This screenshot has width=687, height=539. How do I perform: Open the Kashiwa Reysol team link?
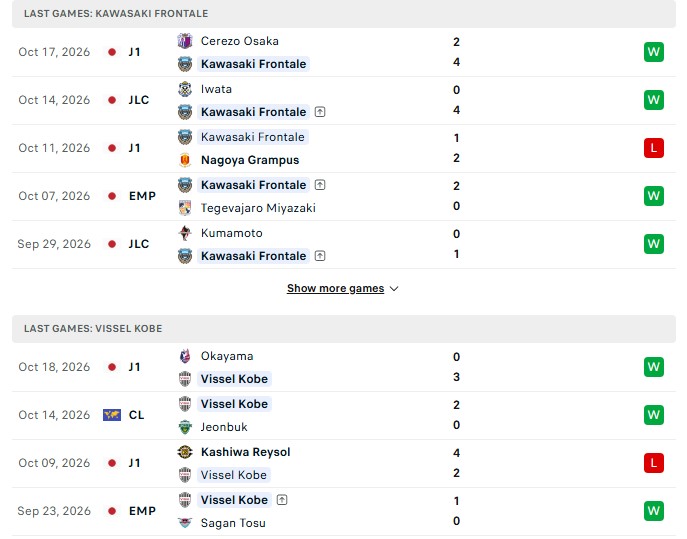tap(245, 452)
